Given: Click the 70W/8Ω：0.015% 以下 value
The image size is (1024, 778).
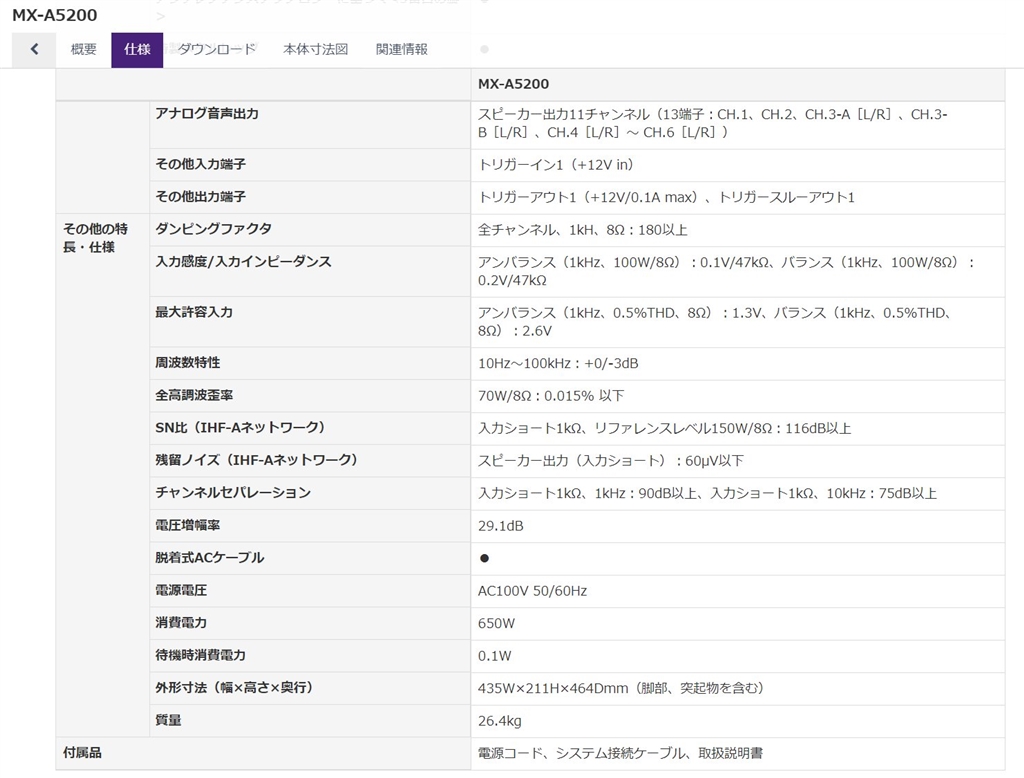Looking at the screenshot, I should pos(551,396).
